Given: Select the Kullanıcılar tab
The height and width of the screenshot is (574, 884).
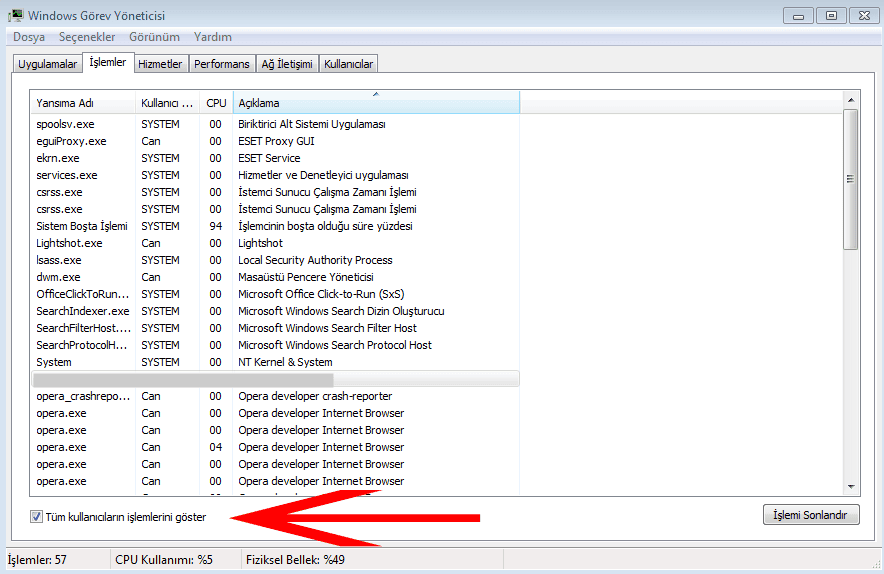Looking at the screenshot, I should pyautogui.click(x=348, y=64).
